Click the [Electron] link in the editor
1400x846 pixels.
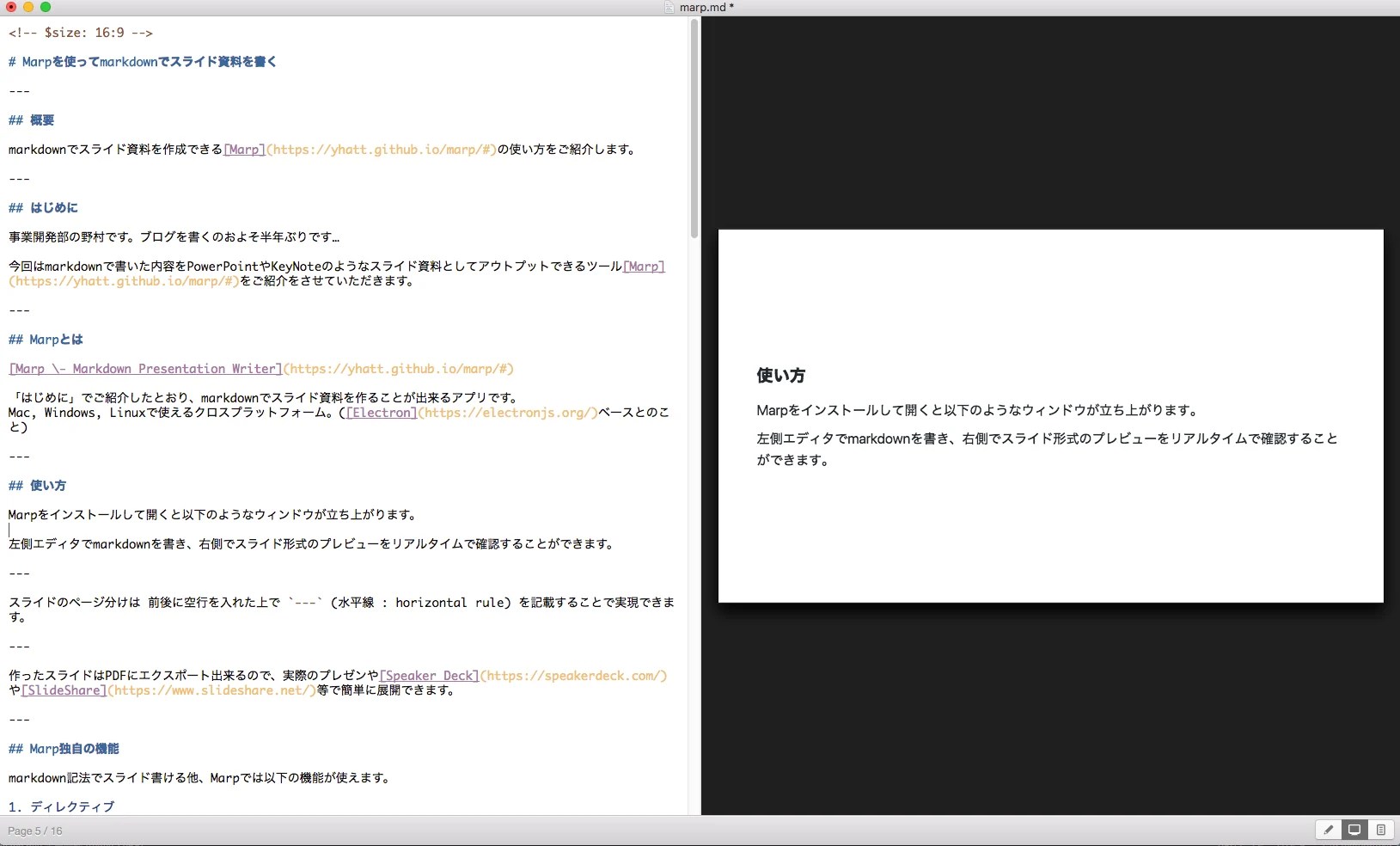point(382,413)
